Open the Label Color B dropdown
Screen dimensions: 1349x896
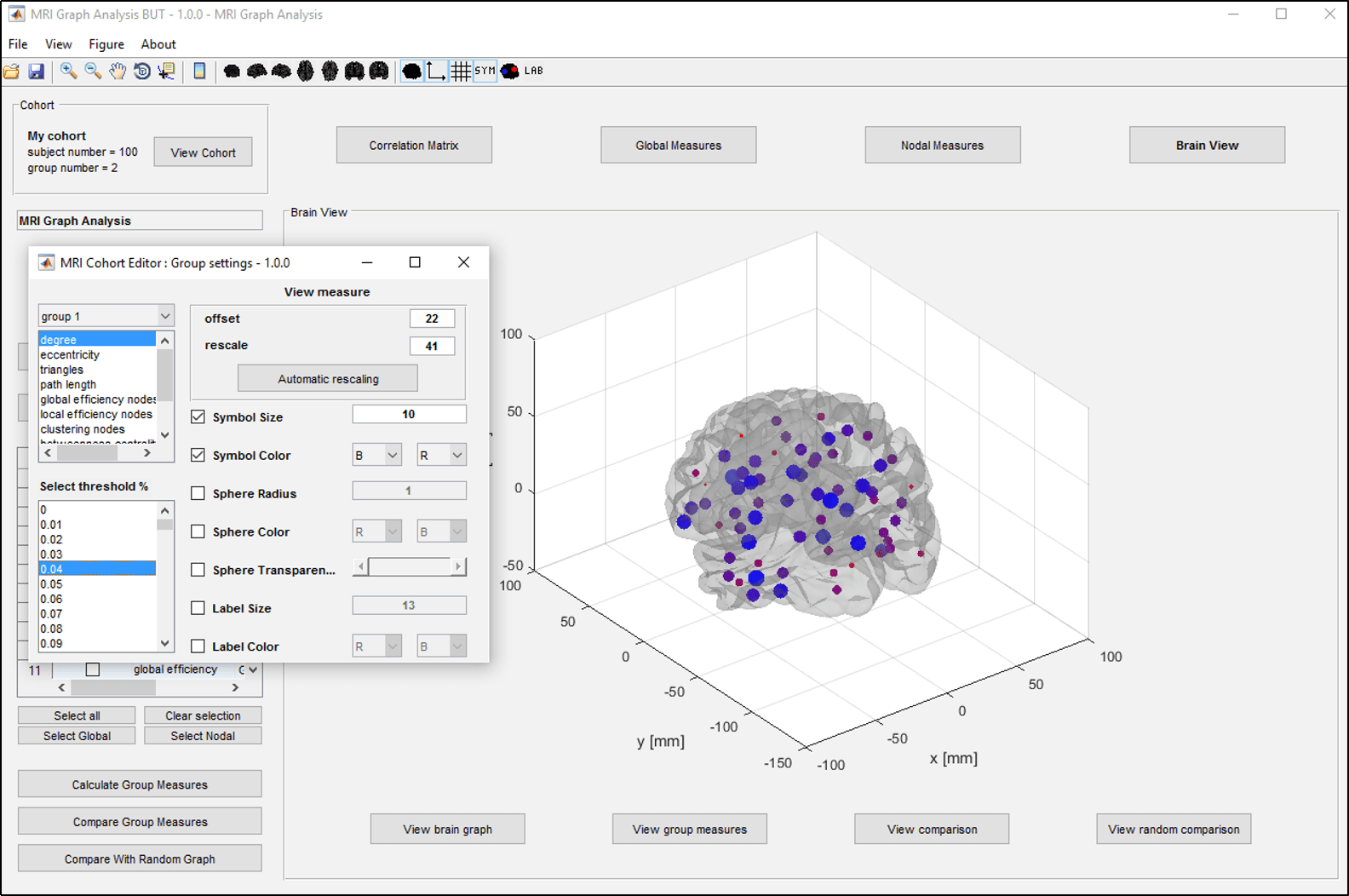(x=442, y=647)
